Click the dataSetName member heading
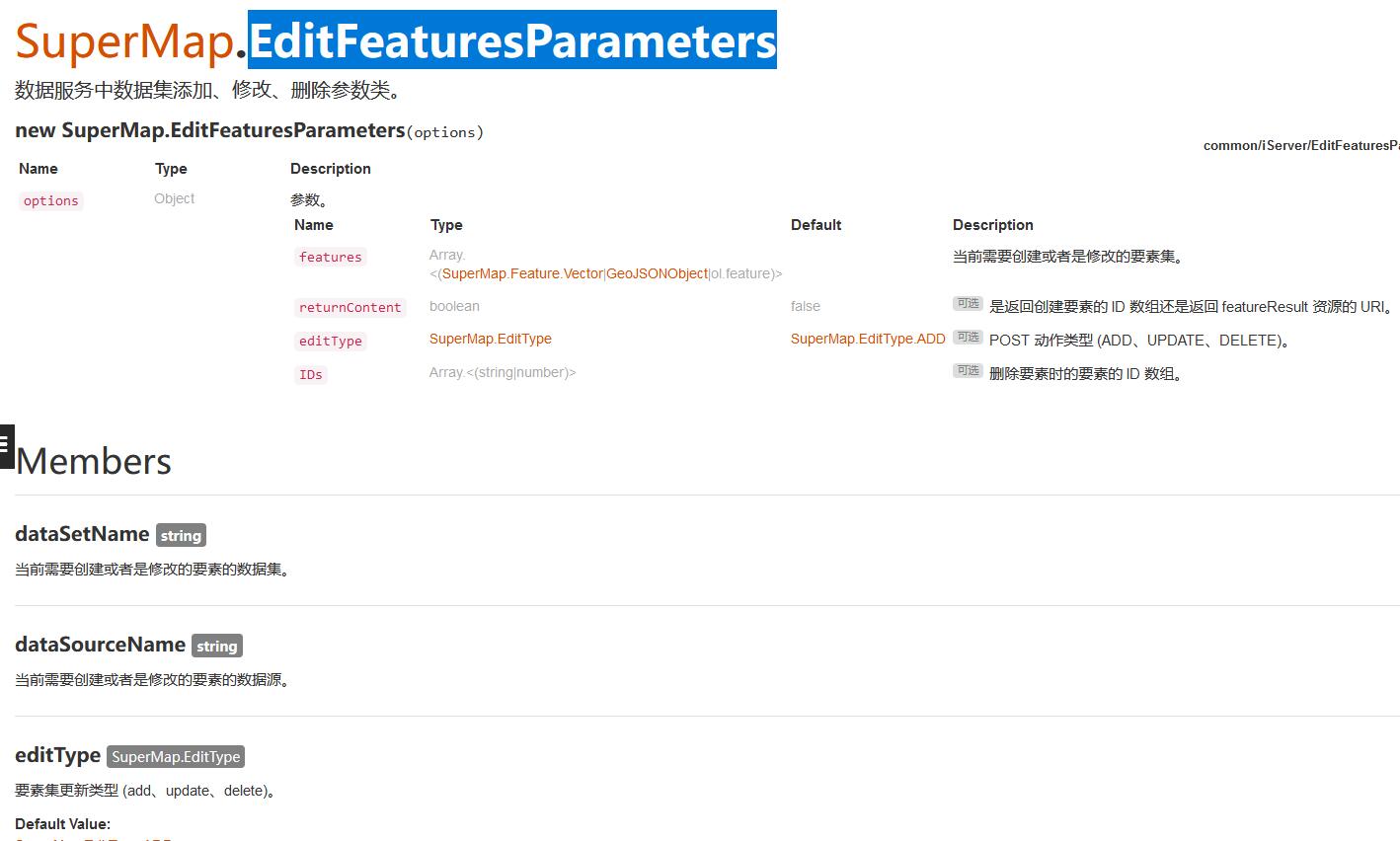The image size is (1400, 841). [82, 534]
